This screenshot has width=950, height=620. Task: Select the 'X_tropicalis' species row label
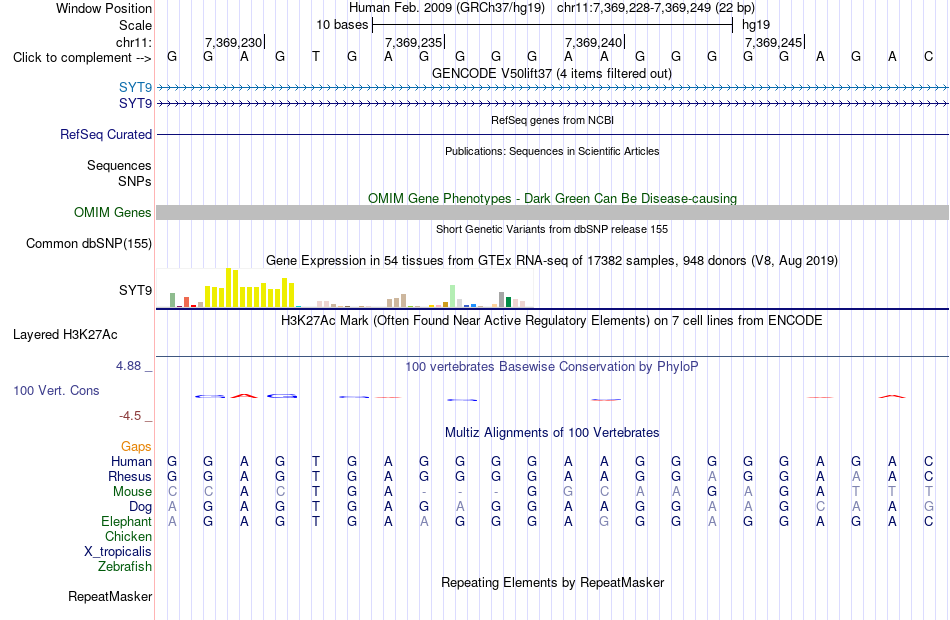click(x=118, y=552)
